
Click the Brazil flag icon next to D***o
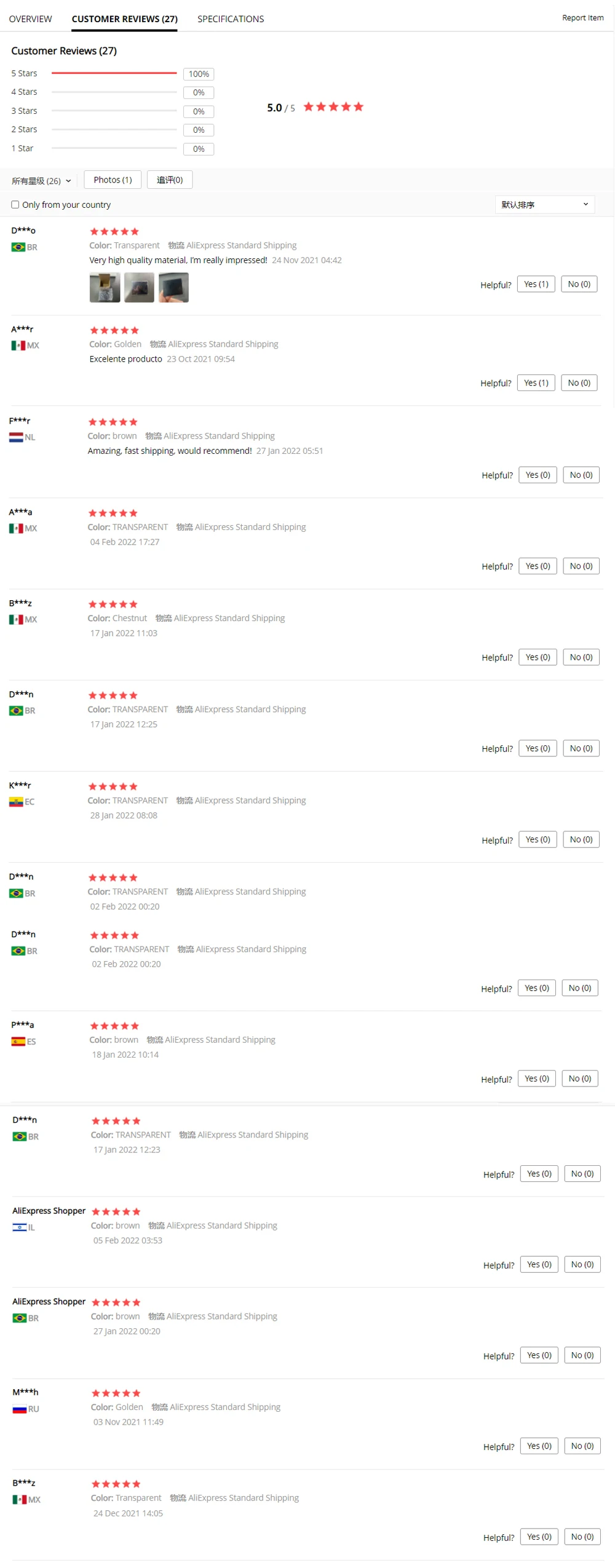click(18, 247)
